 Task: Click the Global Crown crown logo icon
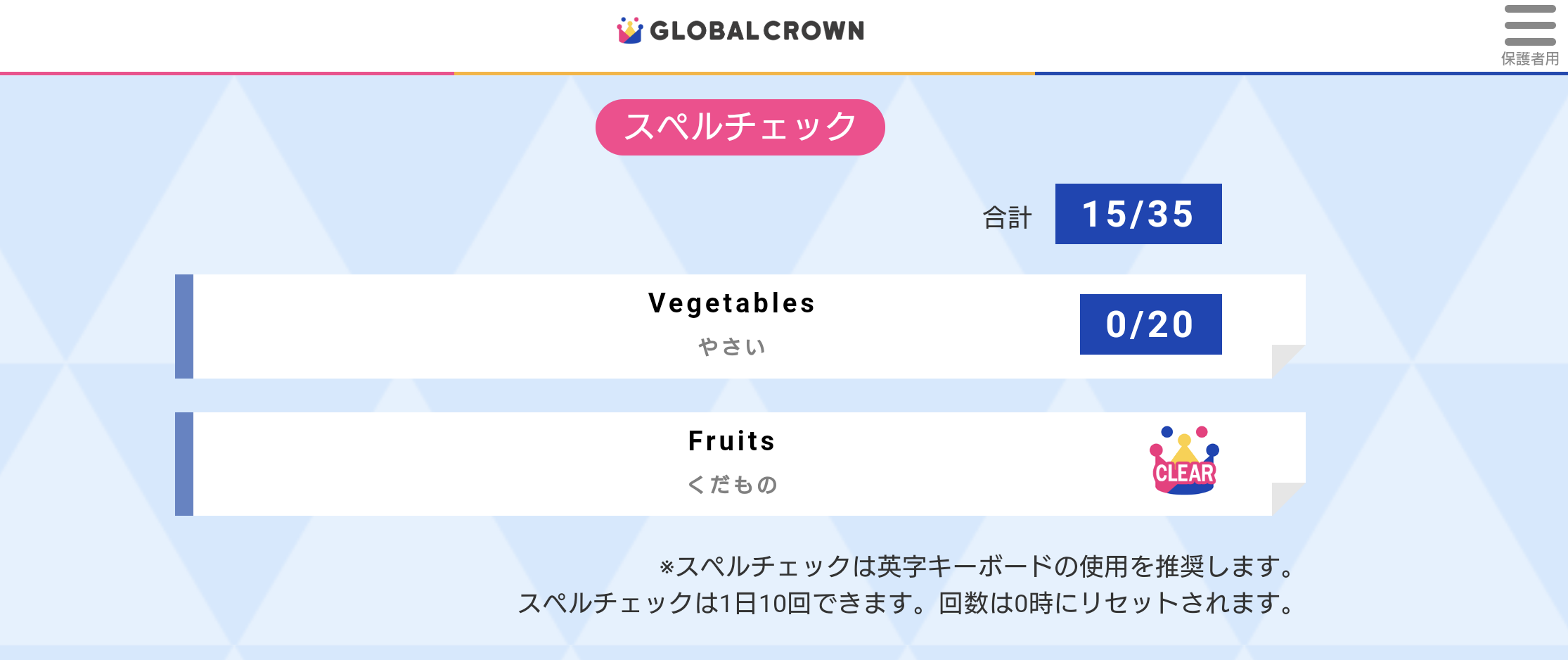[629, 30]
